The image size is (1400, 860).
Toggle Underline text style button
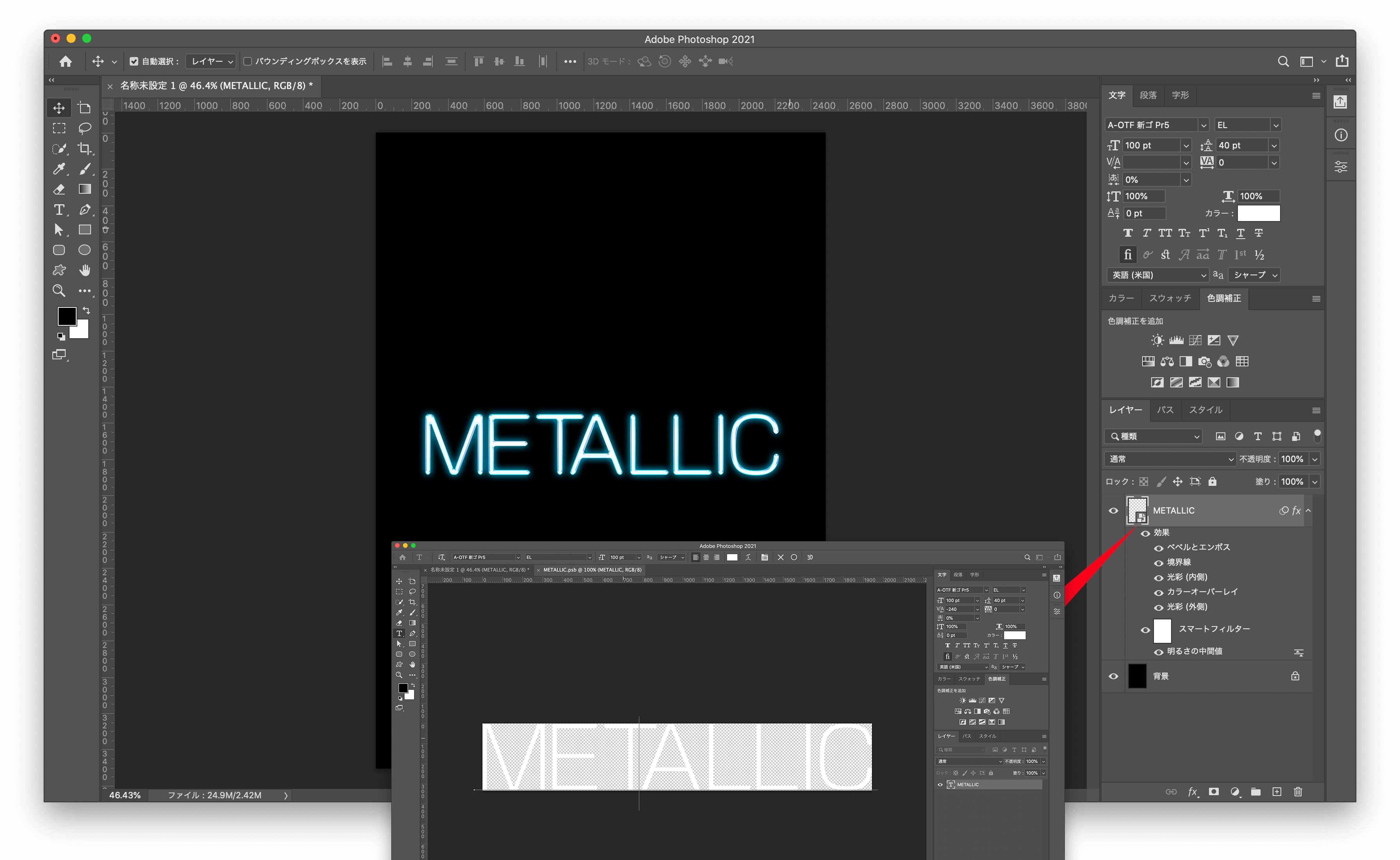pyautogui.click(x=1241, y=233)
